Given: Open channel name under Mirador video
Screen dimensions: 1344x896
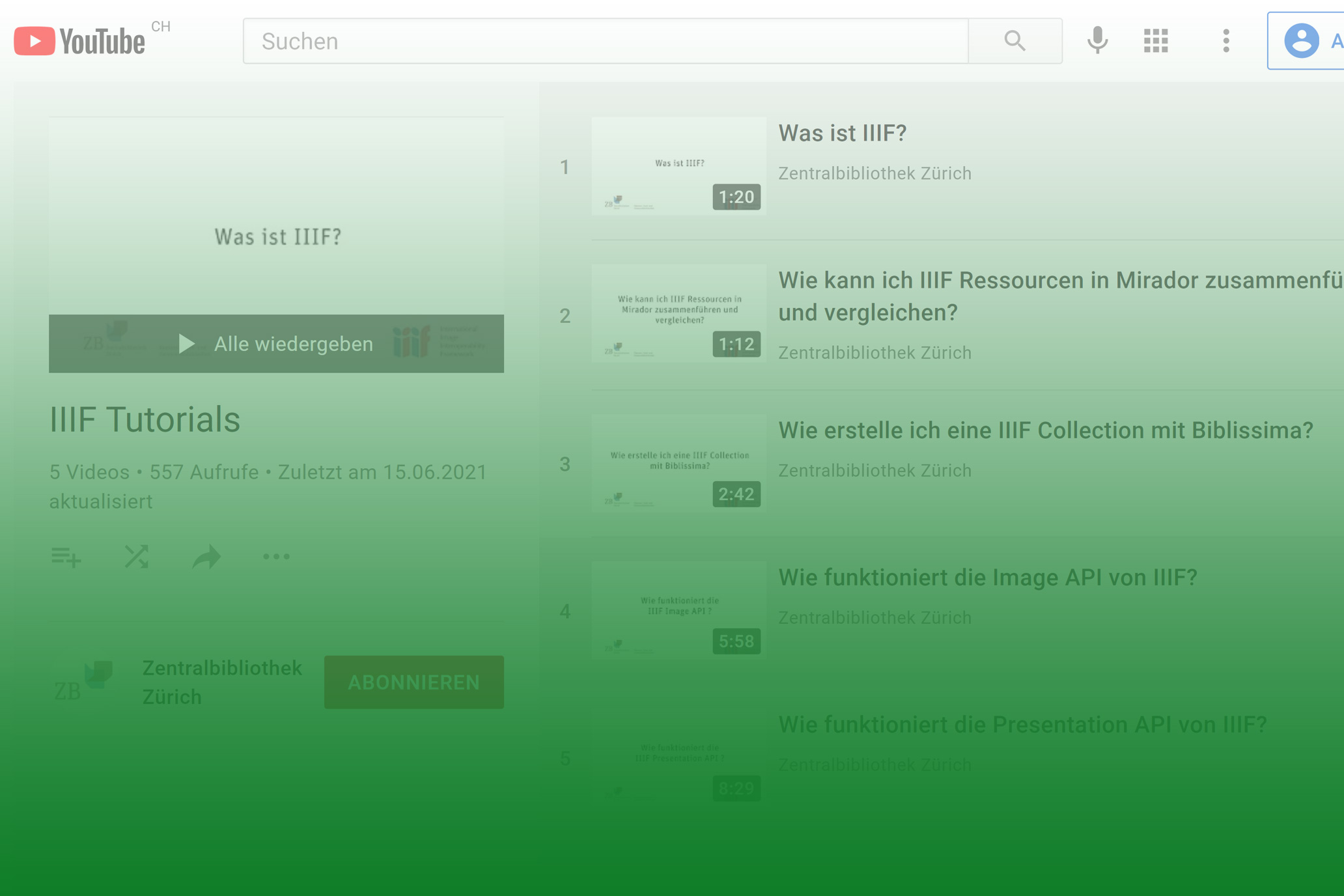Looking at the screenshot, I should [875, 353].
